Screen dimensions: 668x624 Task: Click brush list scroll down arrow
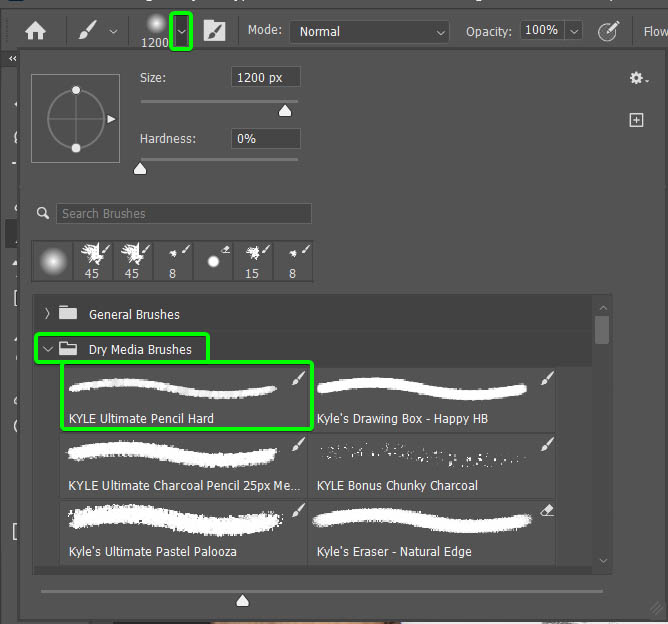point(603,561)
